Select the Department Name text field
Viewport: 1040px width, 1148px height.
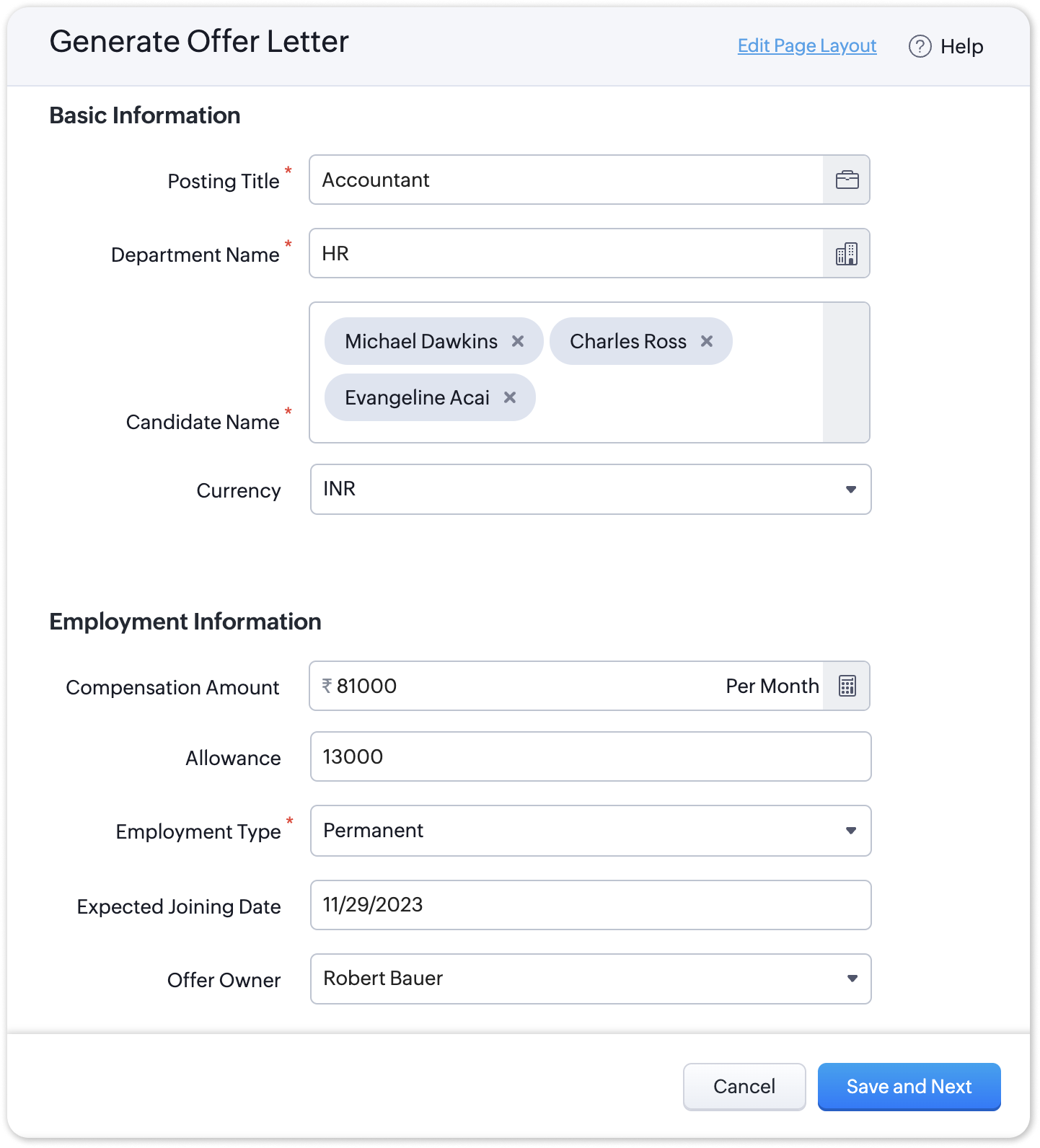(566, 254)
